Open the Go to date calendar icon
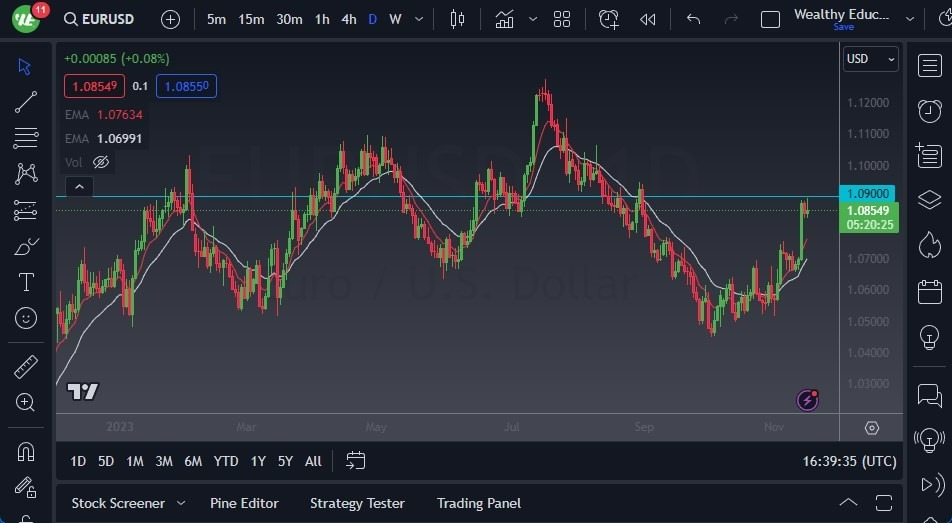 pos(356,461)
